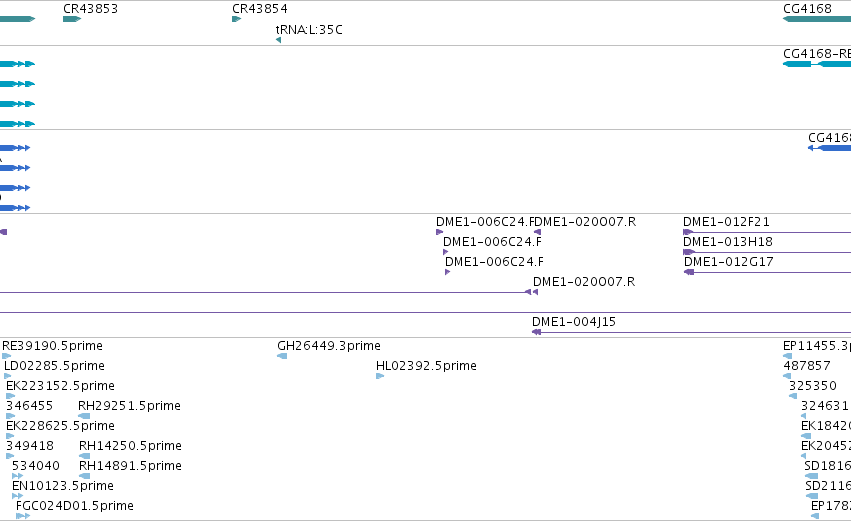Screen dimensions: 851x521
Task: Select the tRNA:L:35C gene marker
Action: click(x=278, y=40)
